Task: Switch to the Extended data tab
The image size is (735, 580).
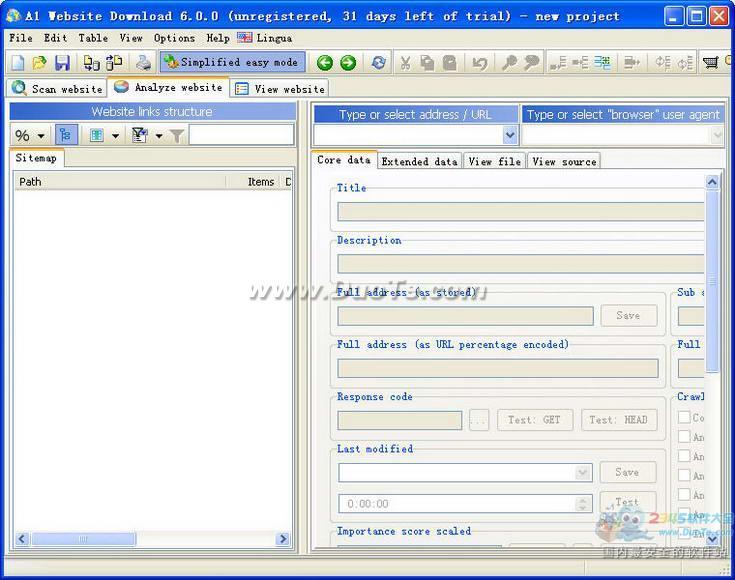Action: [x=420, y=161]
